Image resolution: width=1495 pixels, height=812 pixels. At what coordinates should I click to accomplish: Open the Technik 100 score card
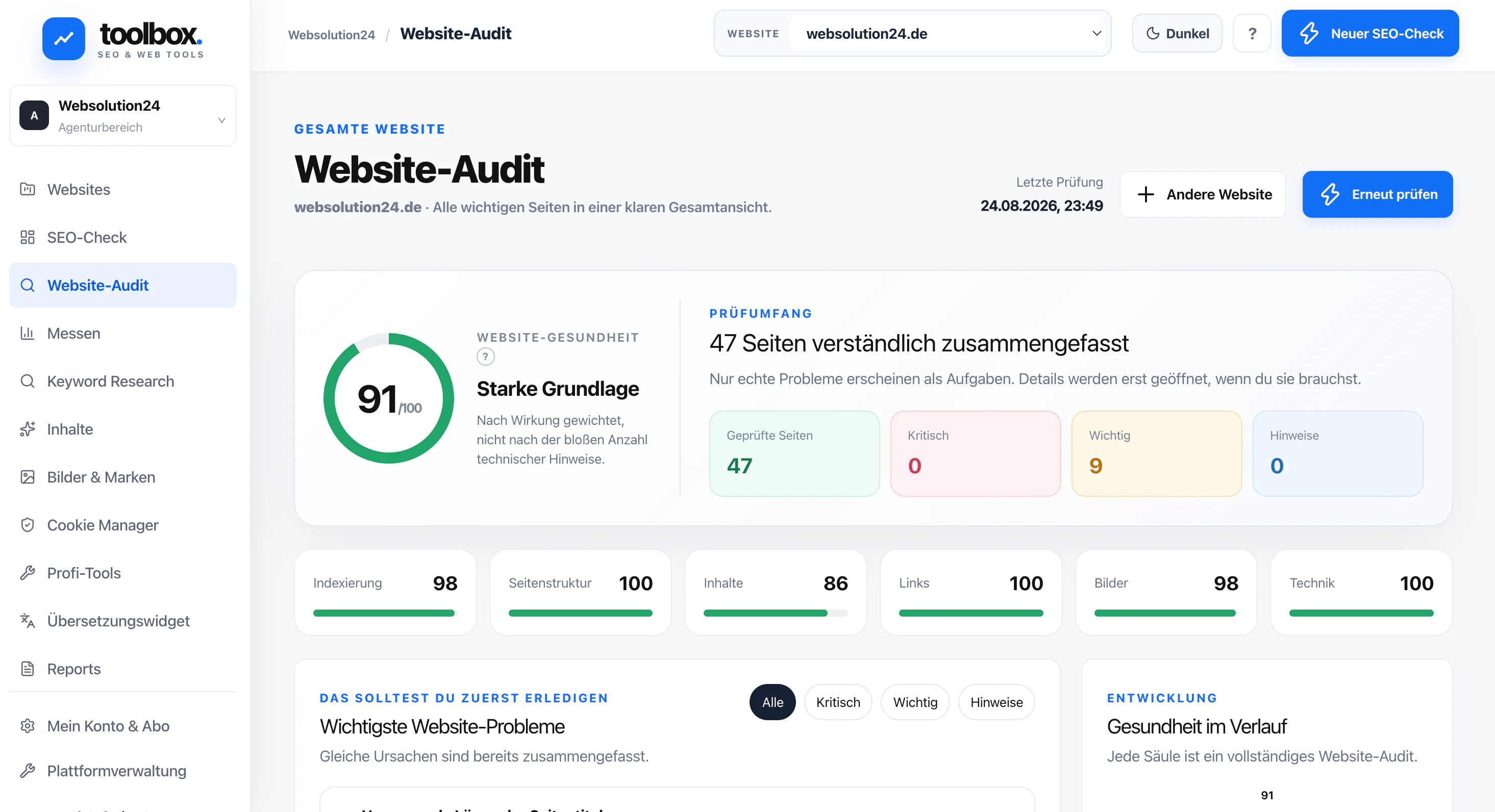1361,592
